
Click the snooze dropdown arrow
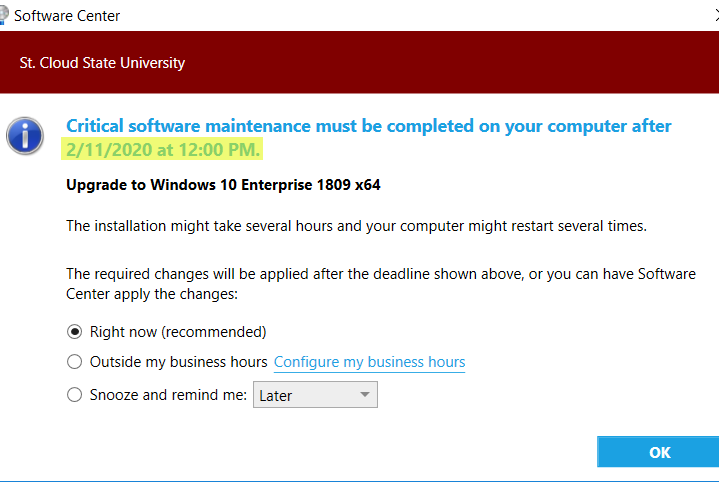(365, 394)
